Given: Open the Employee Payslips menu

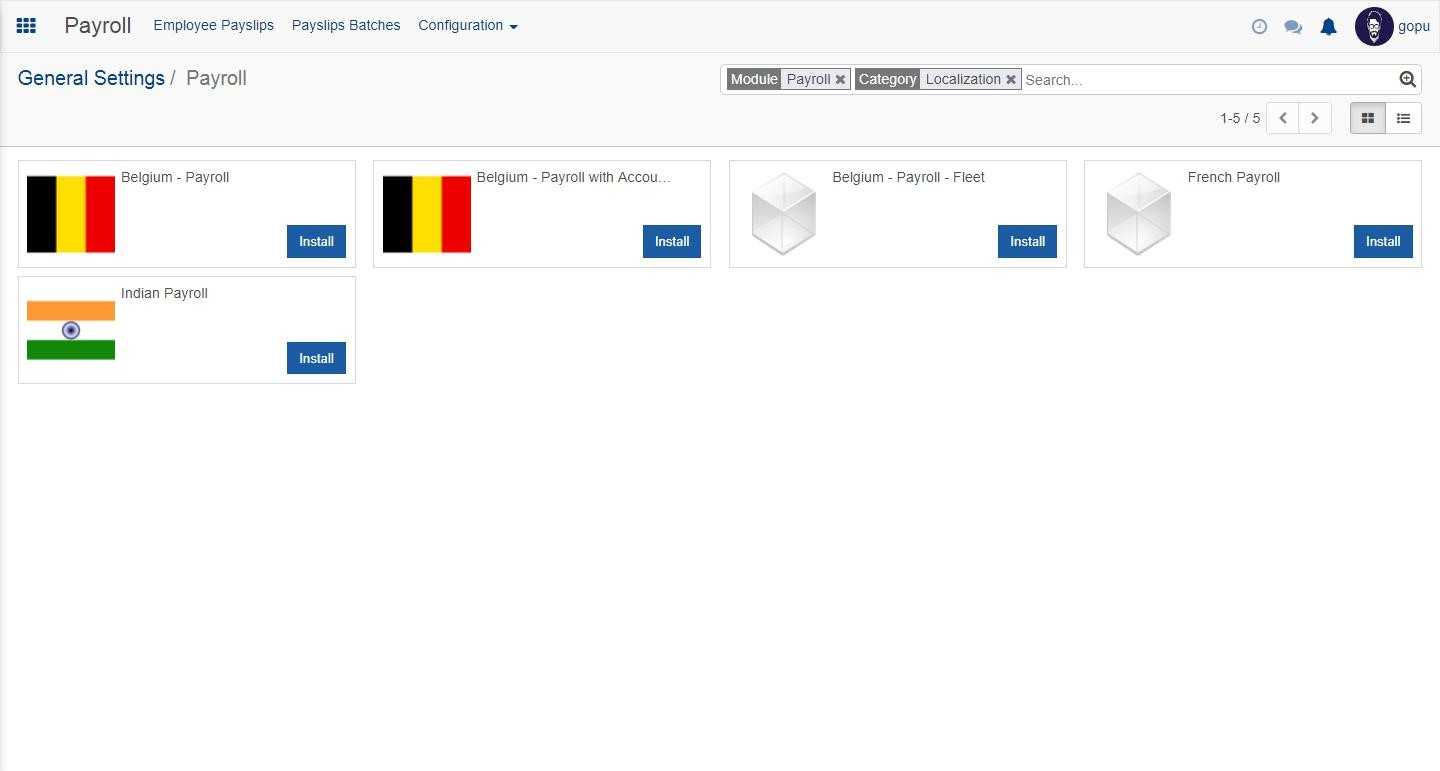Looking at the screenshot, I should 213,26.
